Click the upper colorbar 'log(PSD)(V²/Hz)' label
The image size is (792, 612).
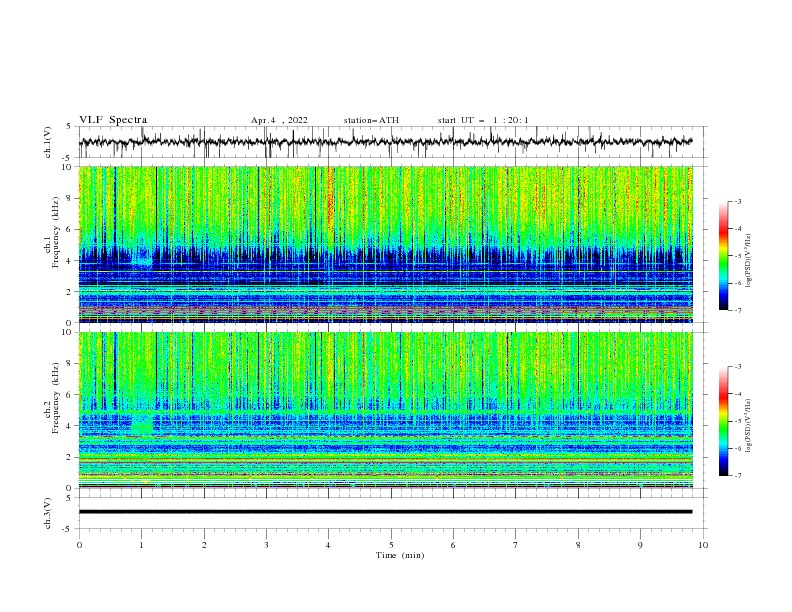point(748,261)
